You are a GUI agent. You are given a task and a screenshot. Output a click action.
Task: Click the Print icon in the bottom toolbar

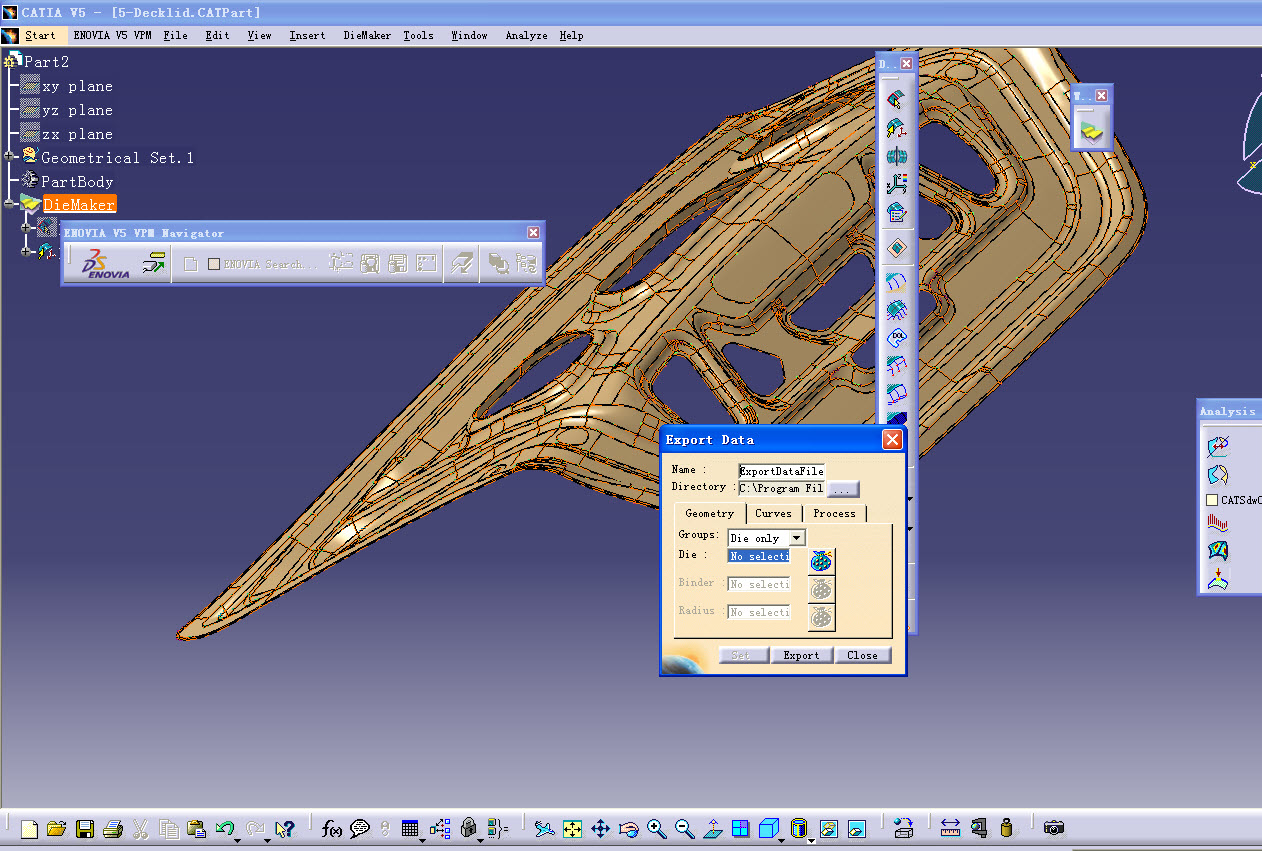(x=113, y=828)
